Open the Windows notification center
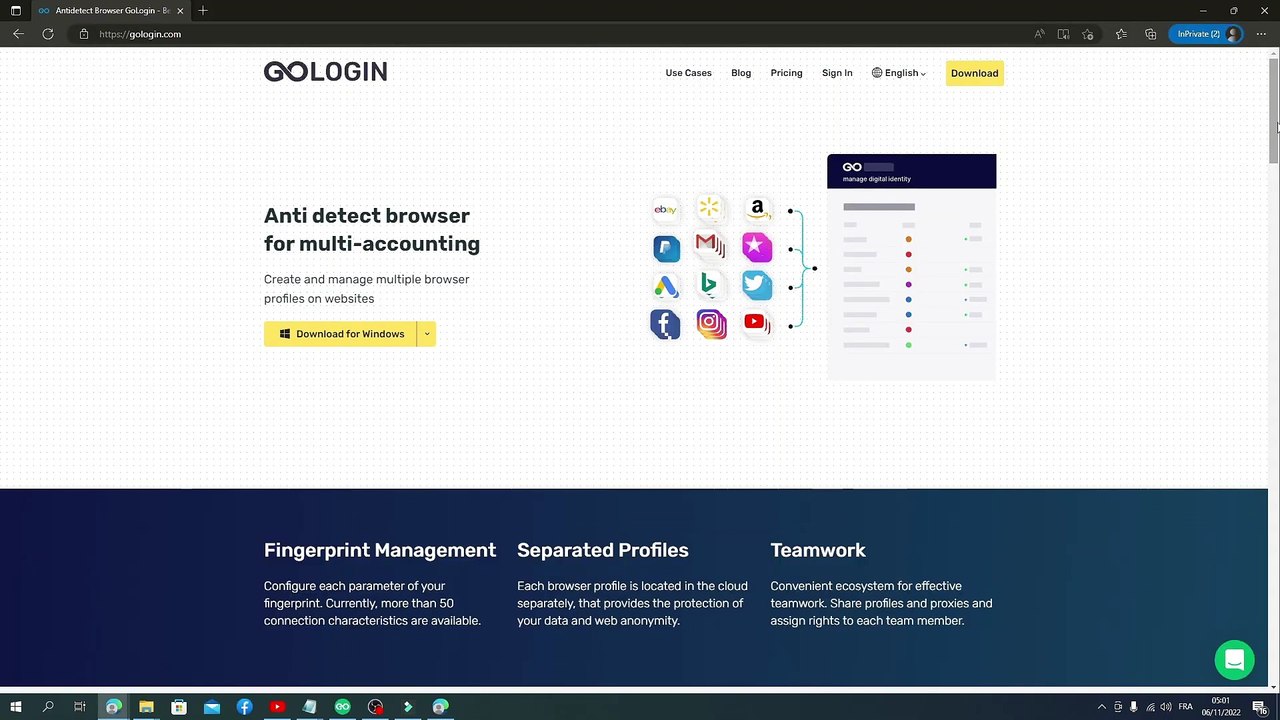This screenshot has width=1280, height=720. 1259,707
